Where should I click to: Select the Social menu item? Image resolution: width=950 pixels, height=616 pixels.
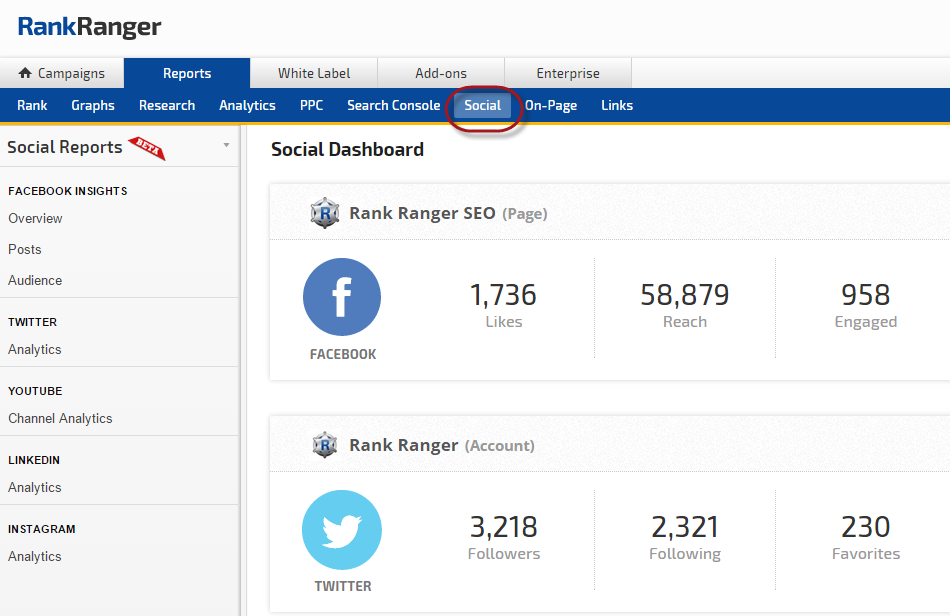click(x=483, y=105)
